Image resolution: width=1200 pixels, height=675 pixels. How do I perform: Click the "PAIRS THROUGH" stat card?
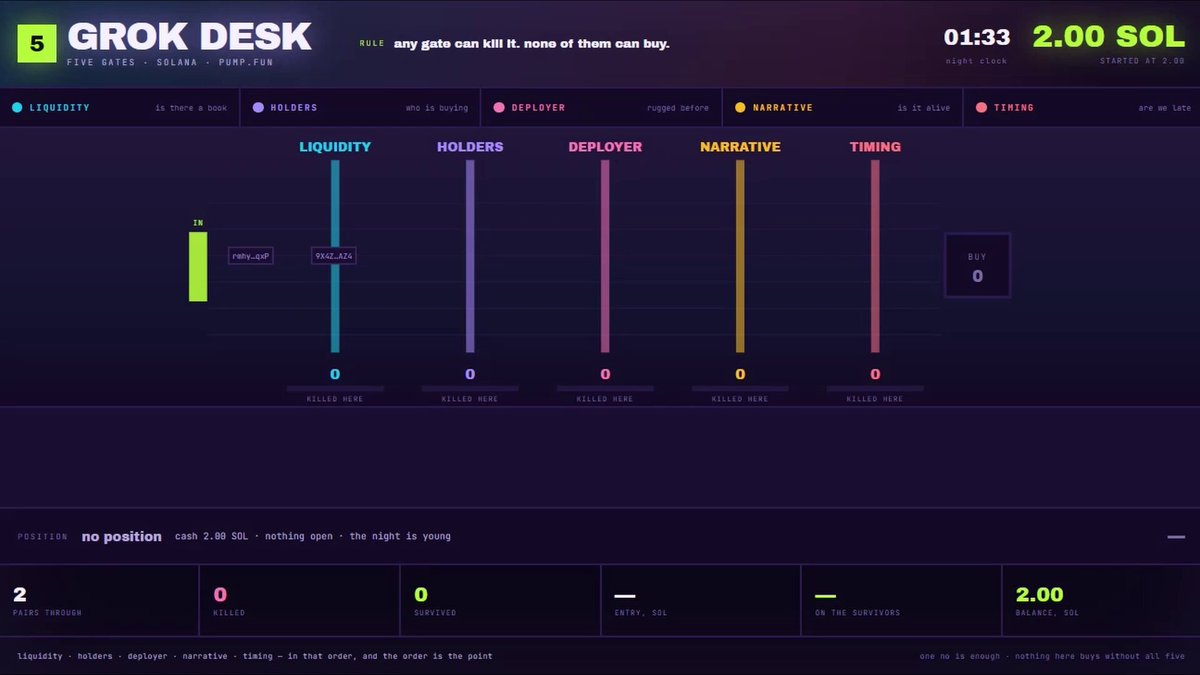click(x=100, y=600)
